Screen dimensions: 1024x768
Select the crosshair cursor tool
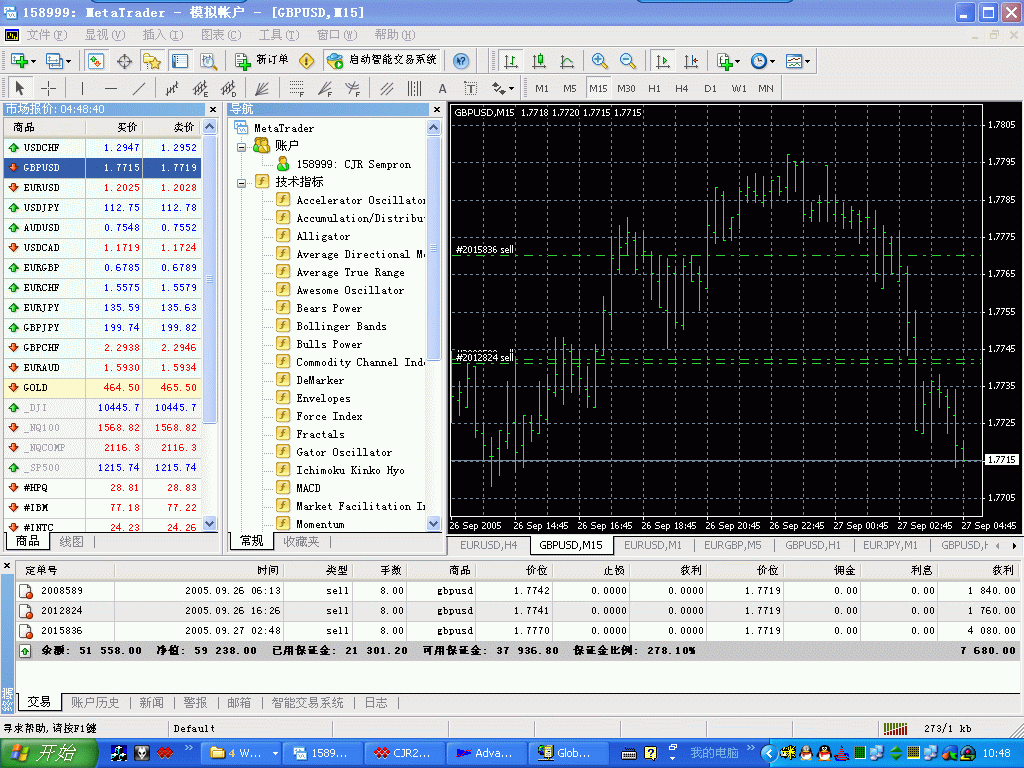click(x=47, y=88)
